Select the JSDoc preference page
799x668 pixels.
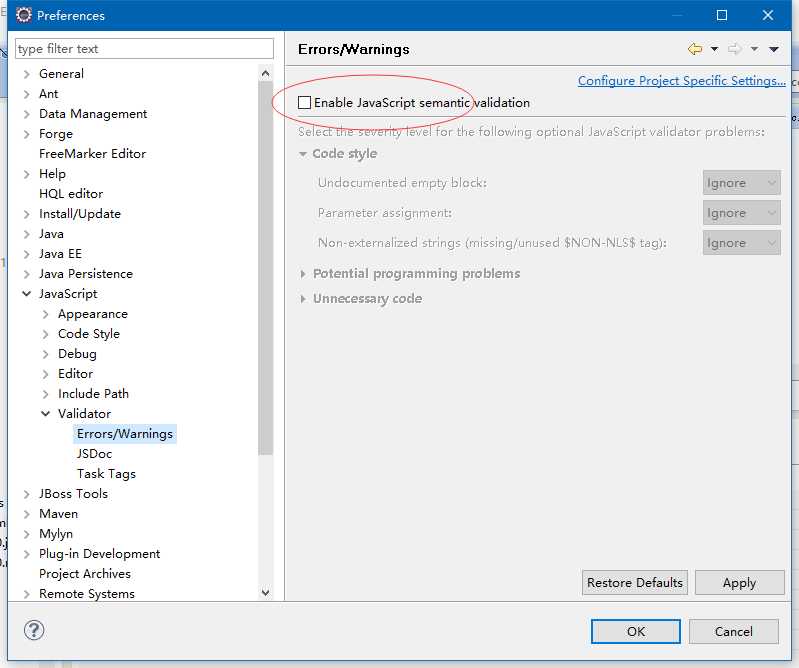(x=94, y=453)
